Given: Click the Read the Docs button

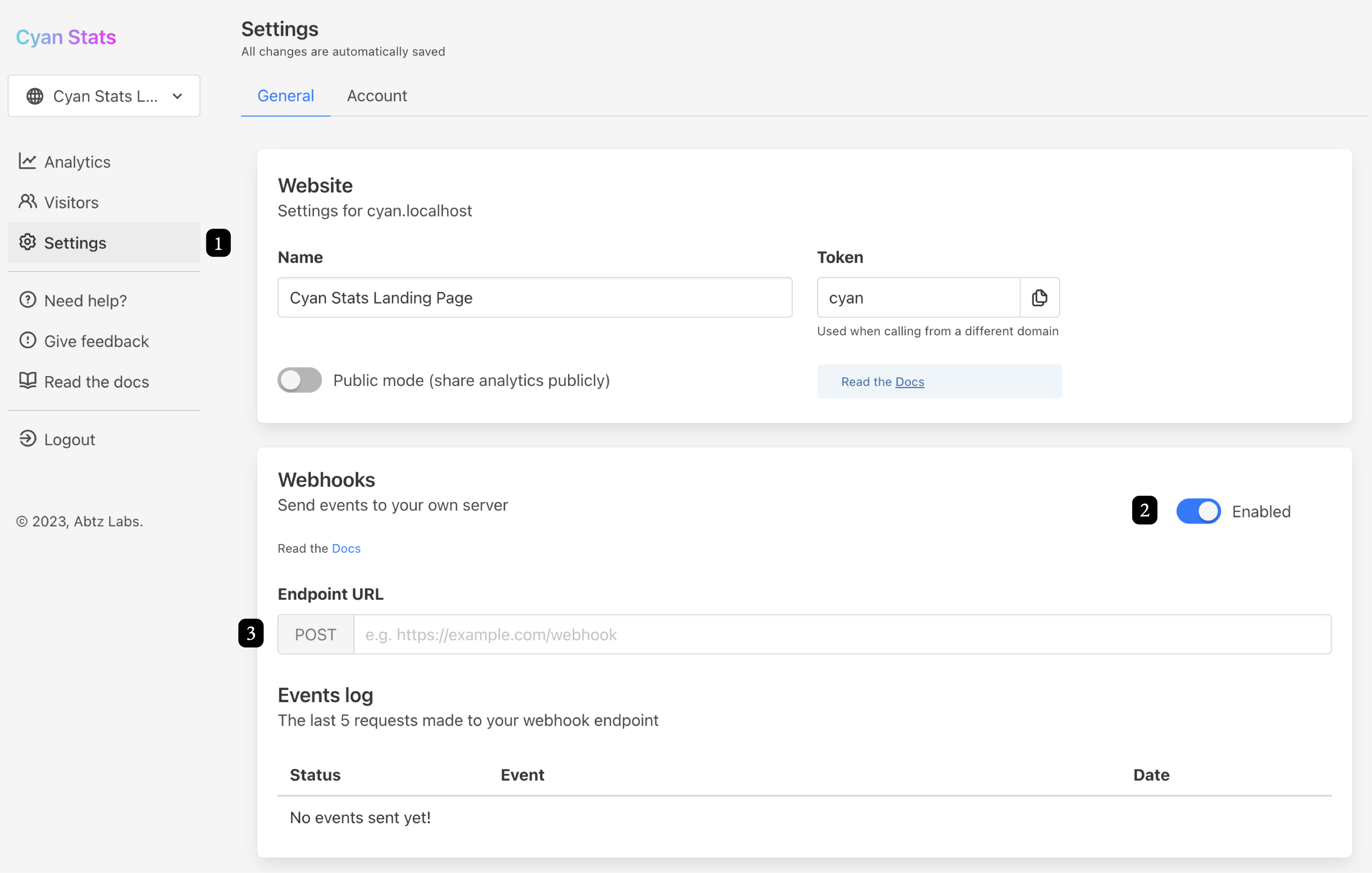Looking at the screenshot, I should pyautogui.click(x=938, y=381).
